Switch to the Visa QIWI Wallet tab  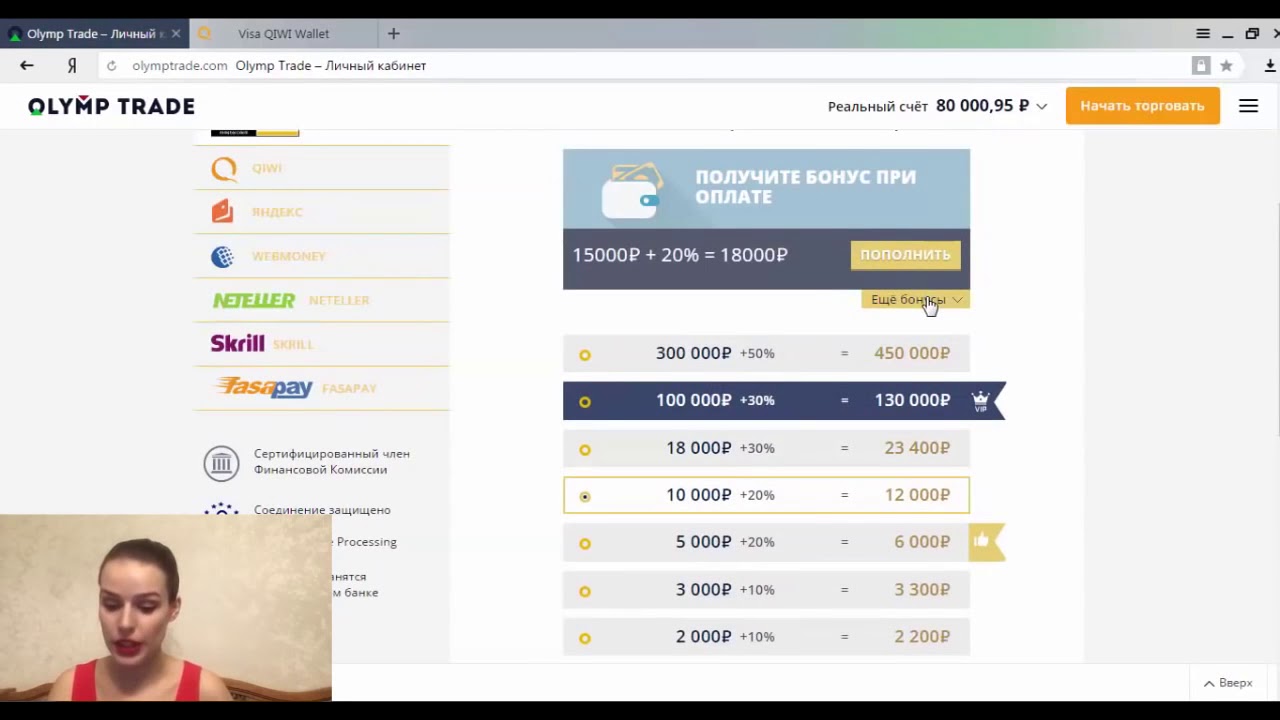point(283,34)
